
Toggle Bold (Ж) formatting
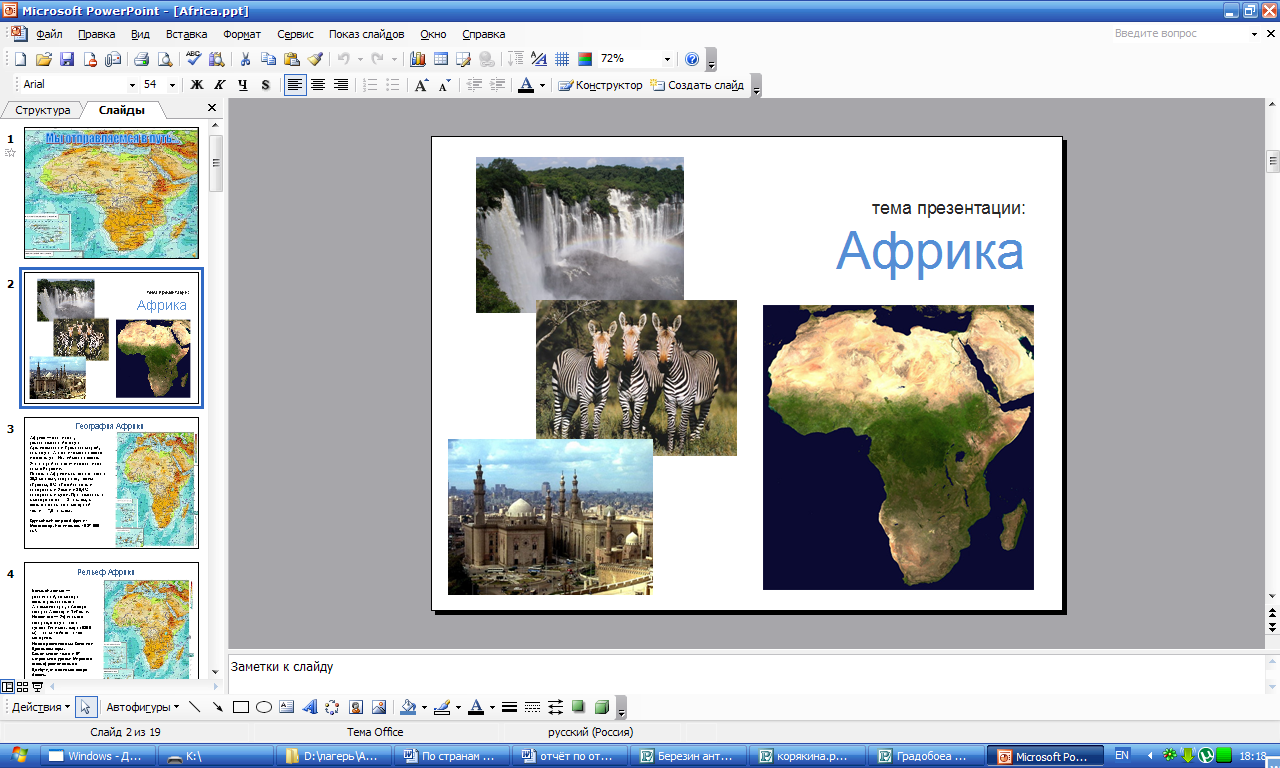click(x=197, y=85)
